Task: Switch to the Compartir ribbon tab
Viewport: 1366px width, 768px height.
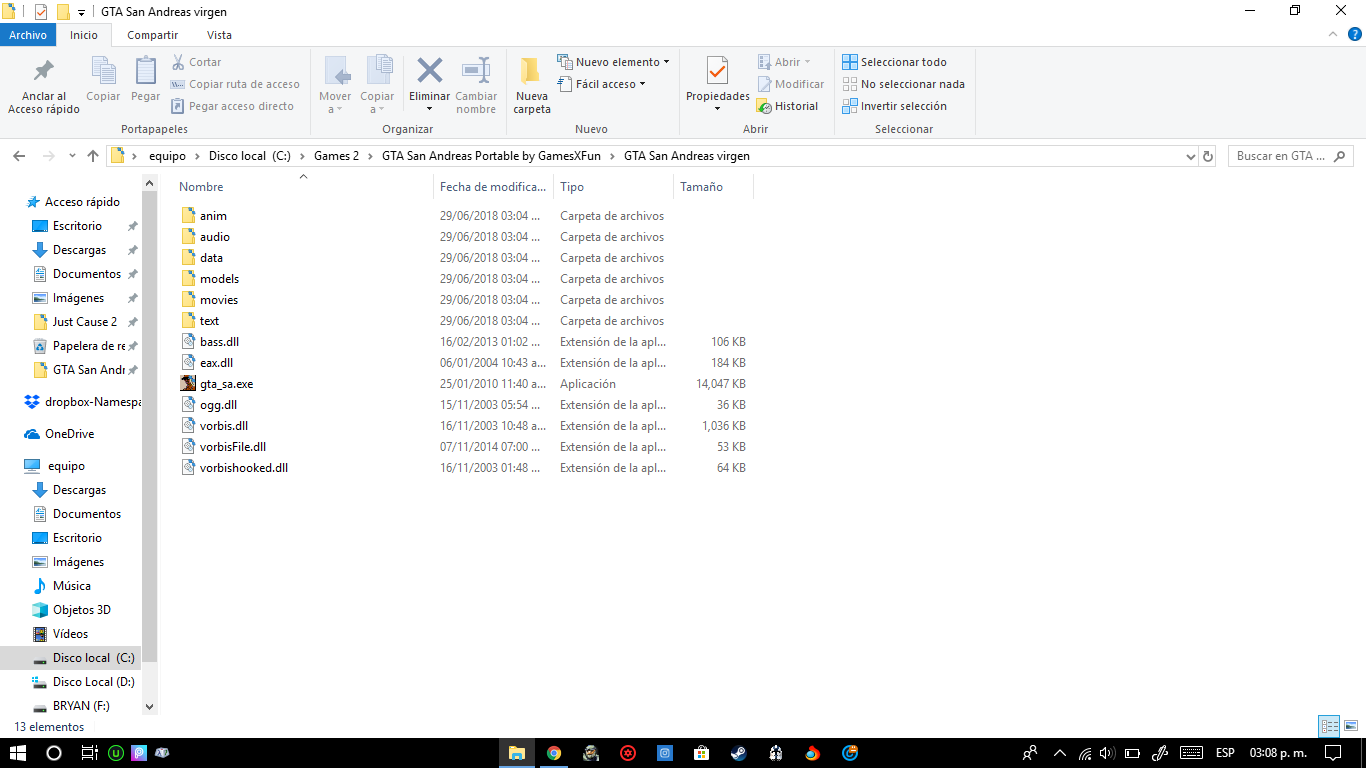Action: point(152,35)
